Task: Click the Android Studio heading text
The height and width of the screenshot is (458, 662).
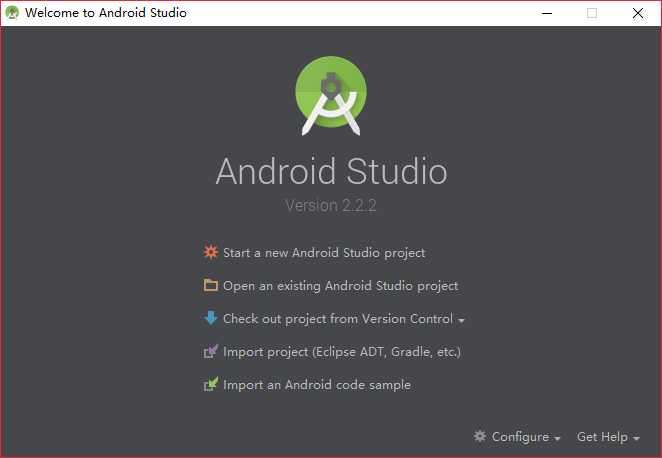Action: pos(331,171)
